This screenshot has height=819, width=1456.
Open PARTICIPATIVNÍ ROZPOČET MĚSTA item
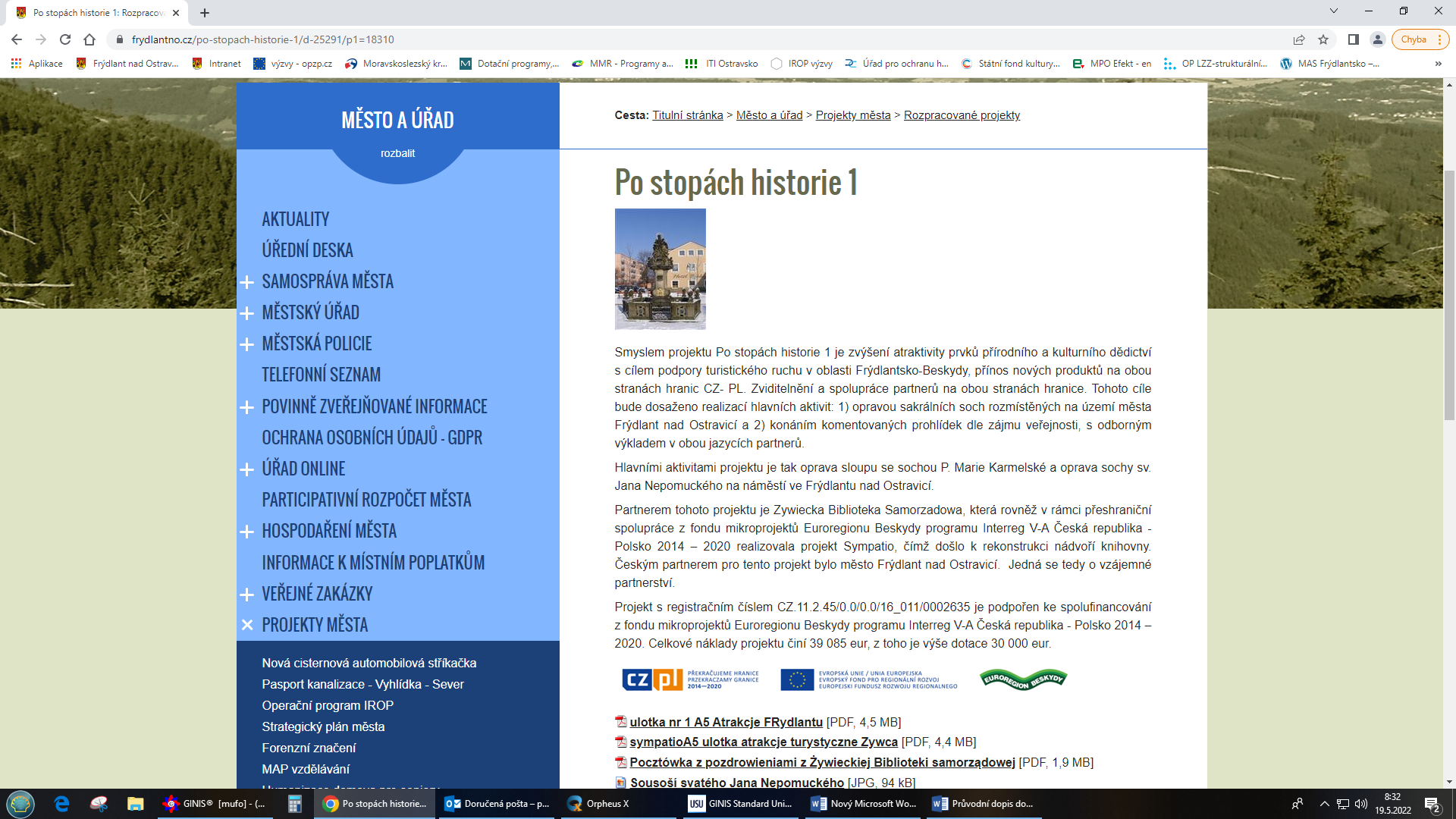[x=366, y=500]
